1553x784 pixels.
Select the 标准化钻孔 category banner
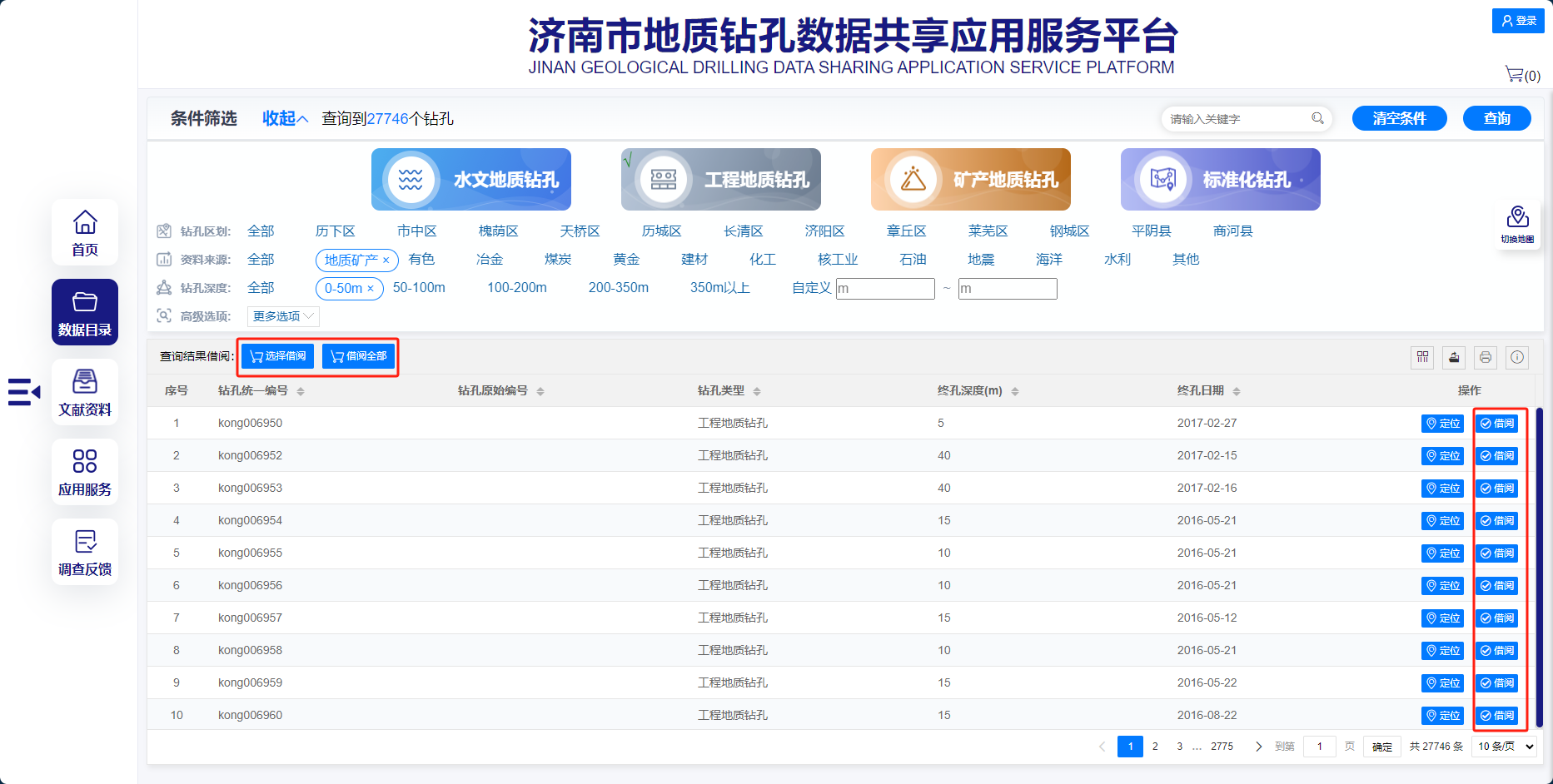tap(1220, 179)
